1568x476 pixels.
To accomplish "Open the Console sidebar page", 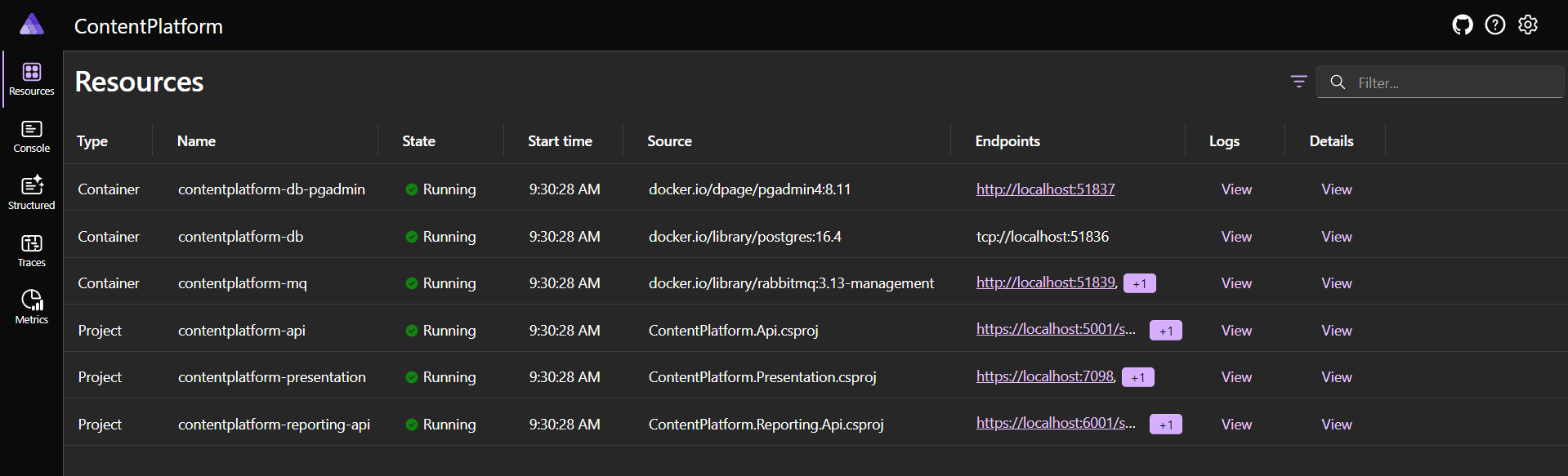I will tap(32, 136).
